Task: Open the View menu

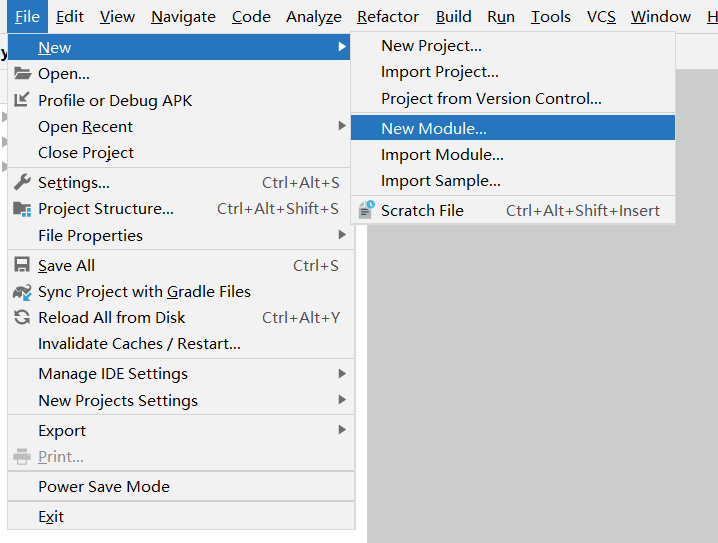Action: pos(117,16)
